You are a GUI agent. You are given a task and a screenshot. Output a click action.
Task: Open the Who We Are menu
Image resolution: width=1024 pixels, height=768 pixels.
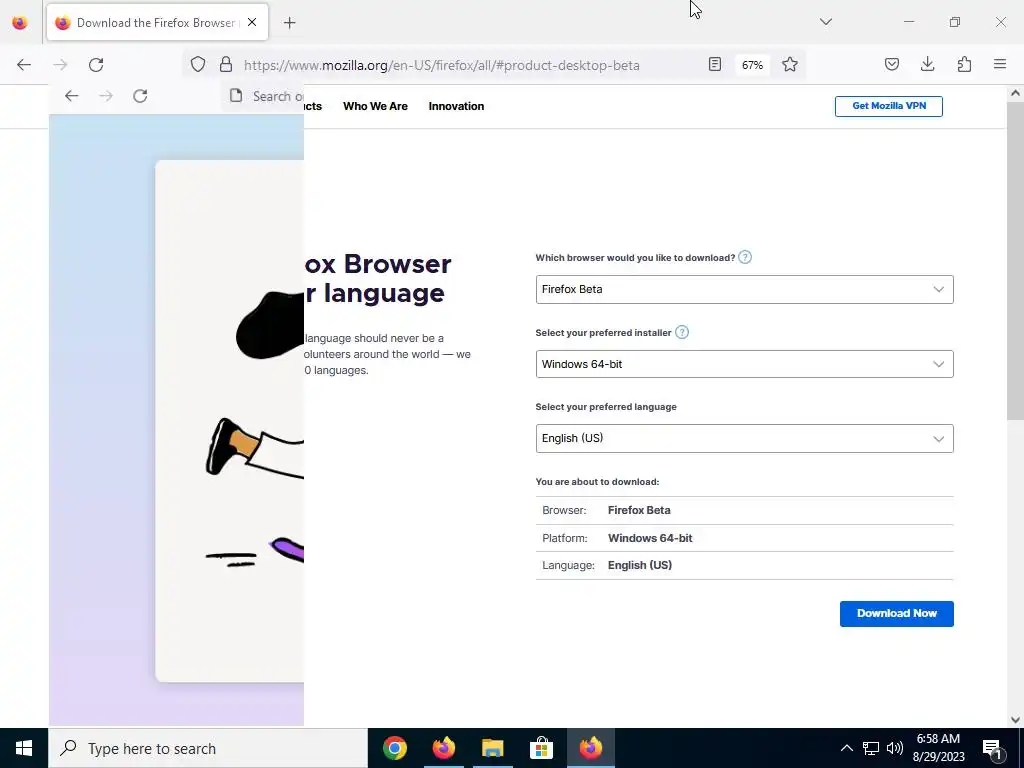pos(376,106)
